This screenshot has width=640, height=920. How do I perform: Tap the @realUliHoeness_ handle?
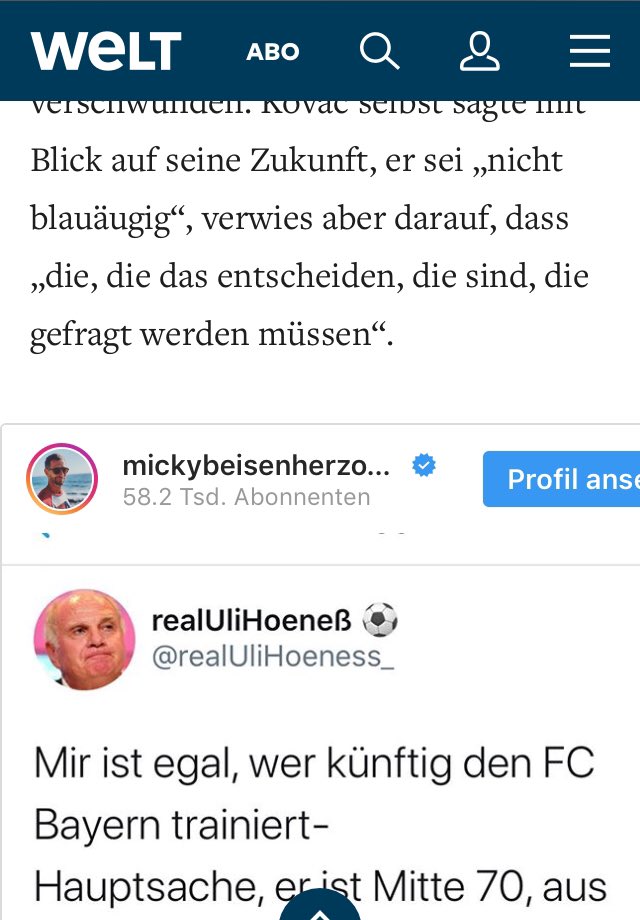[x=273, y=656]
